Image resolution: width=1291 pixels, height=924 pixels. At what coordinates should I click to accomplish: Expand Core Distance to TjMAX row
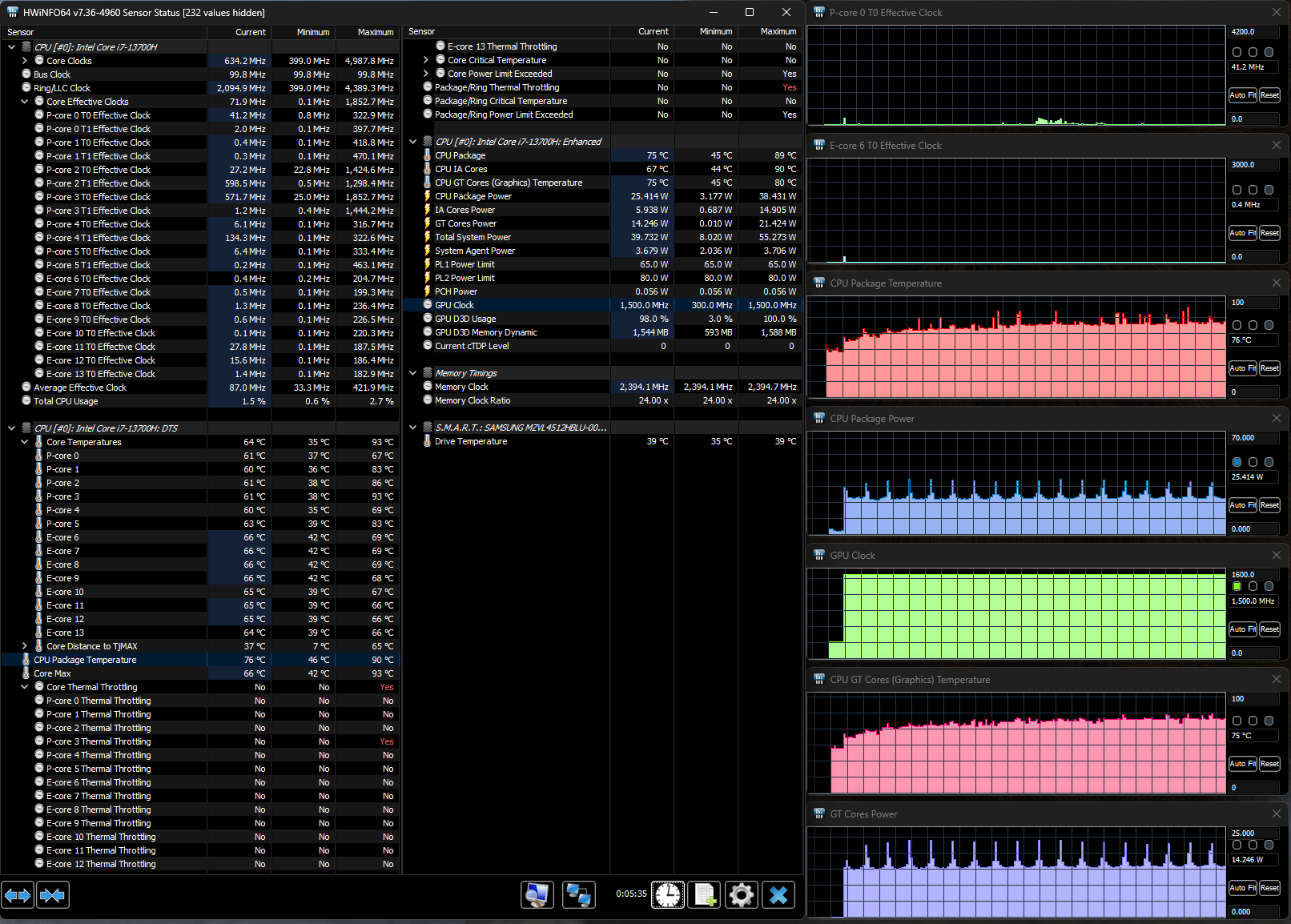coord(25,646)
